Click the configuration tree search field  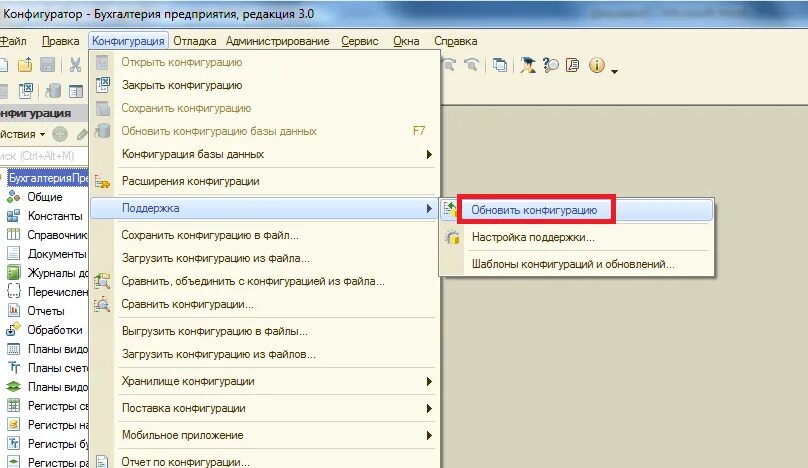tap(44, 156)
